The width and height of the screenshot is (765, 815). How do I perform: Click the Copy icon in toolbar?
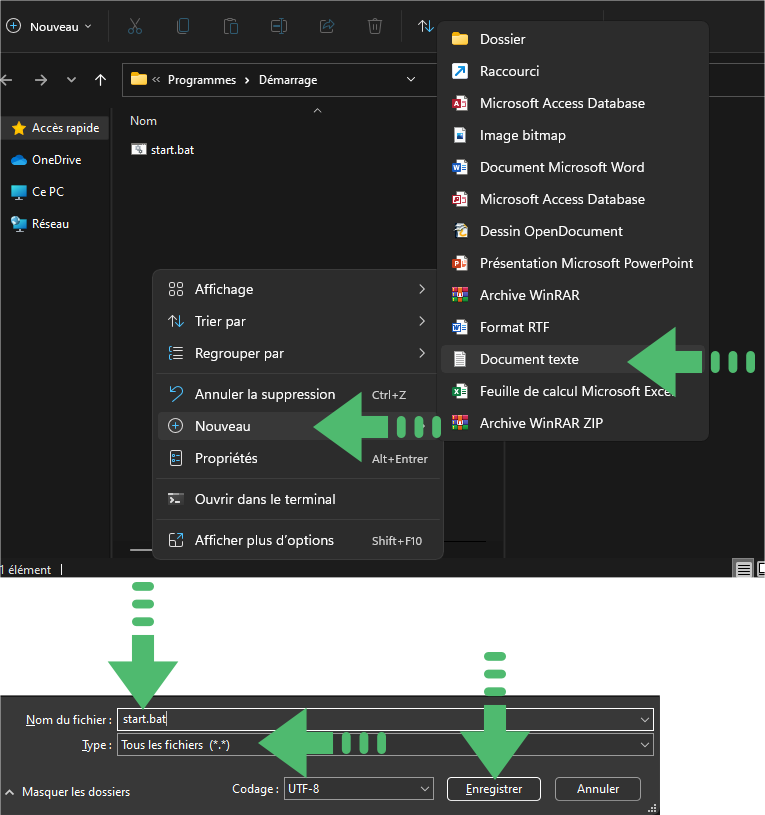(x=183, y=26)
